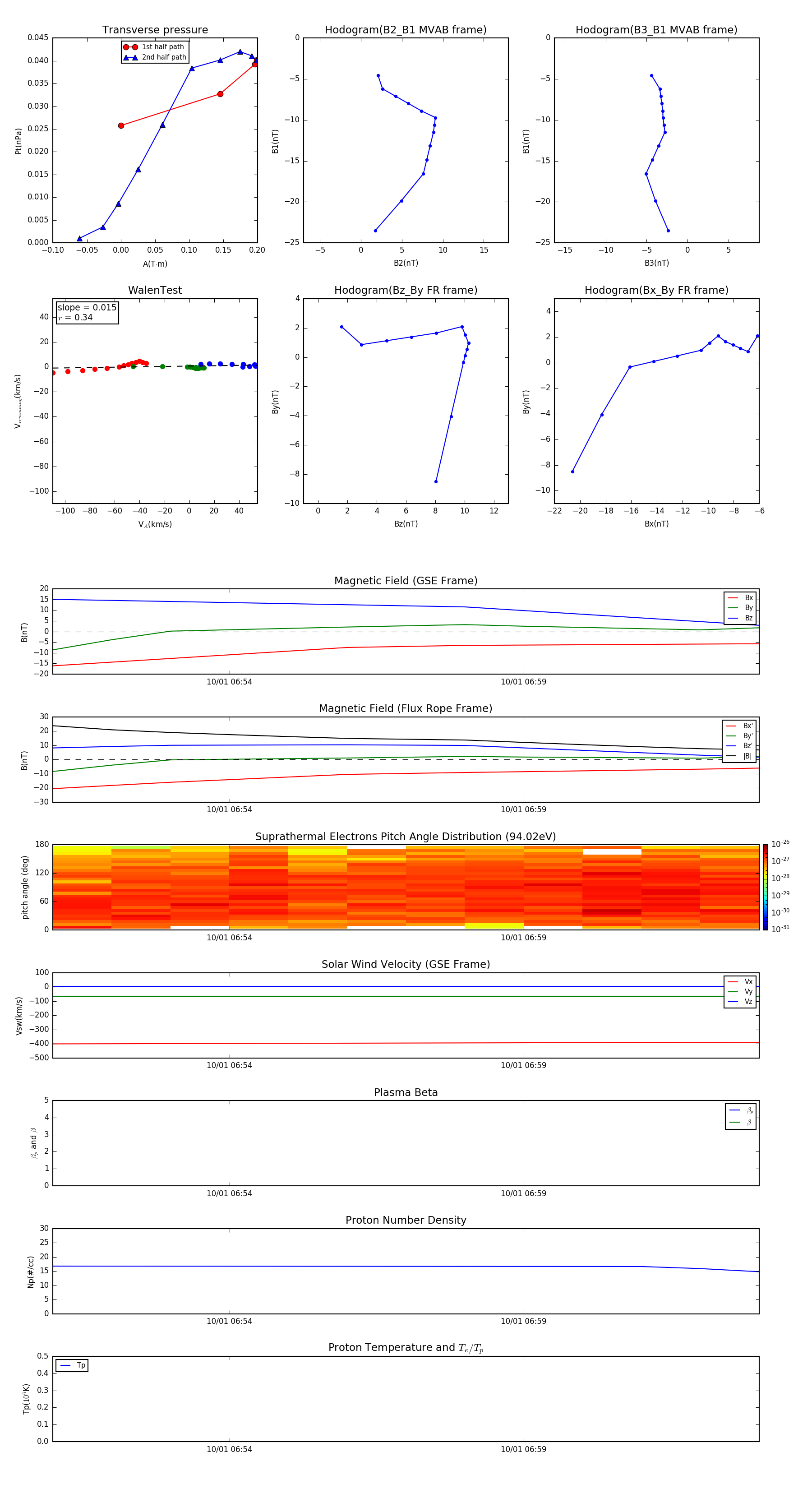812x1489 pixels.
Task: Click the 'Plasma Beta' title
Action: pos(406,1093)
